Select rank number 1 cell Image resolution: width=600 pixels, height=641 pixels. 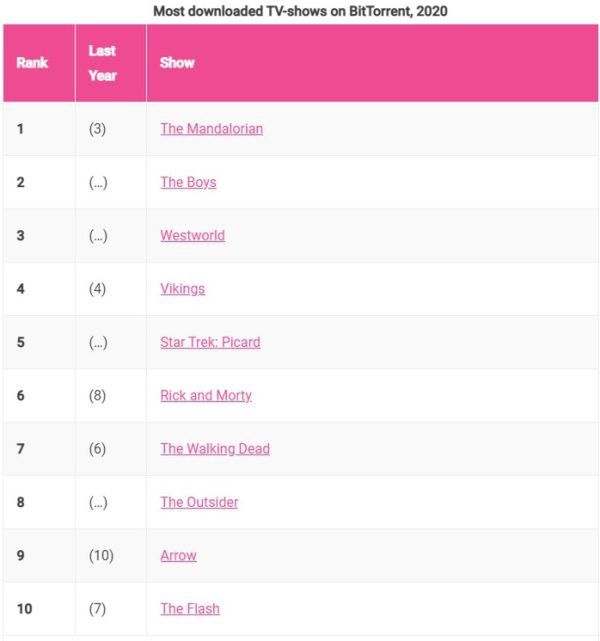(x=21, y=129)
